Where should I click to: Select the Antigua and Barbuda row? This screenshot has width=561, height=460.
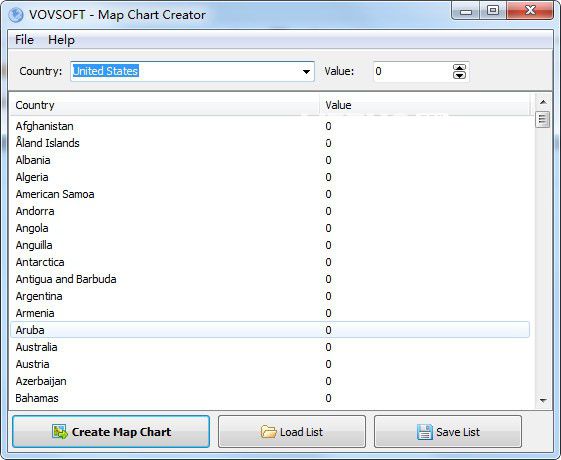click(x=270, y=279)
